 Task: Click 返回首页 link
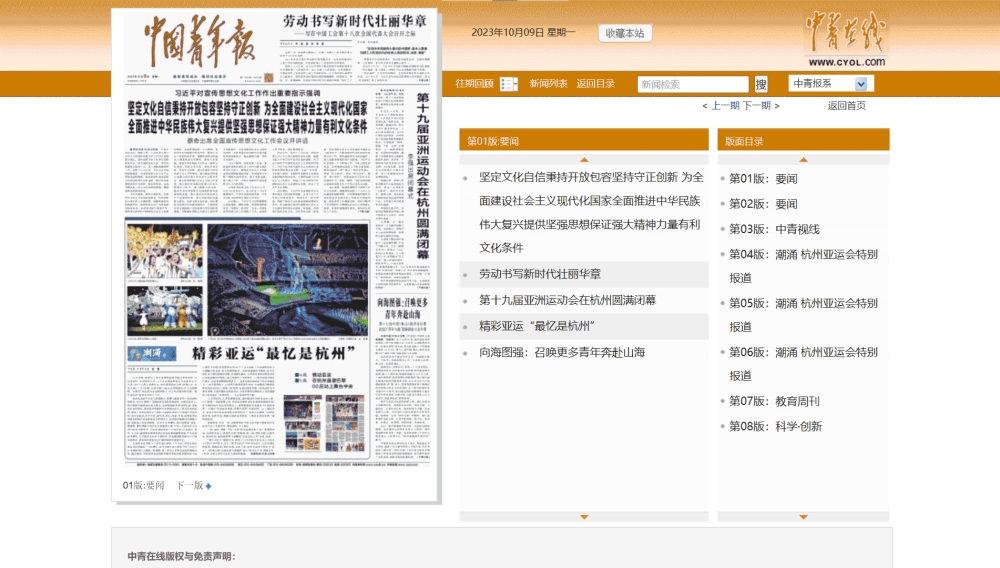point(846,105)
